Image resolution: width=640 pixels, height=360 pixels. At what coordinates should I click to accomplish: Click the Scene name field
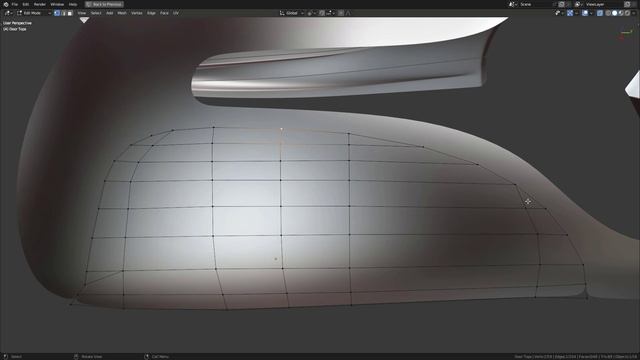pos(537,4)
